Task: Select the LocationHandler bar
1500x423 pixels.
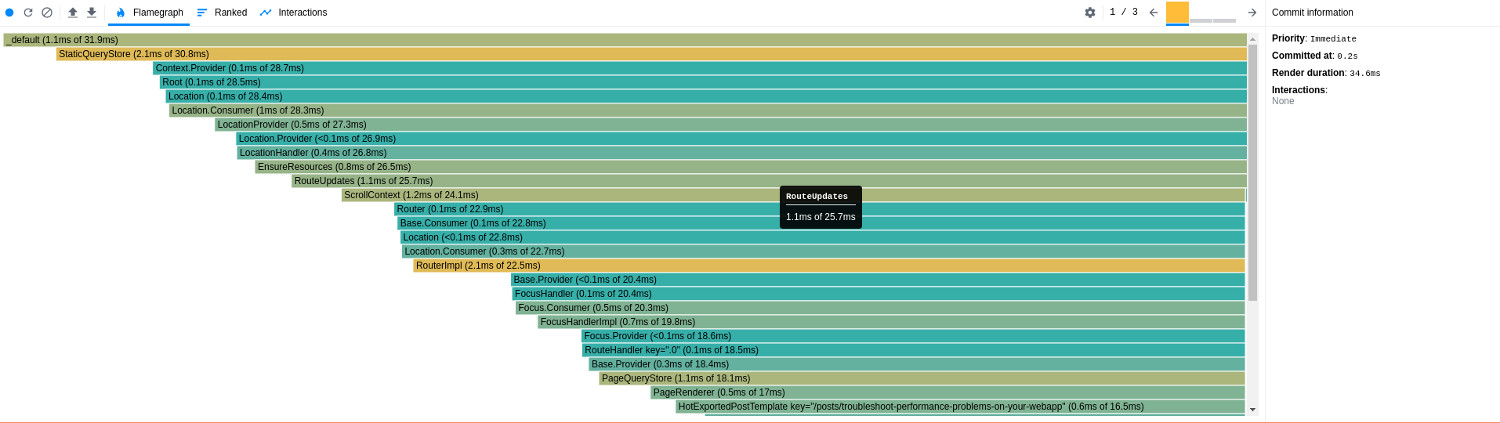Action: click(x=742, y=152)
